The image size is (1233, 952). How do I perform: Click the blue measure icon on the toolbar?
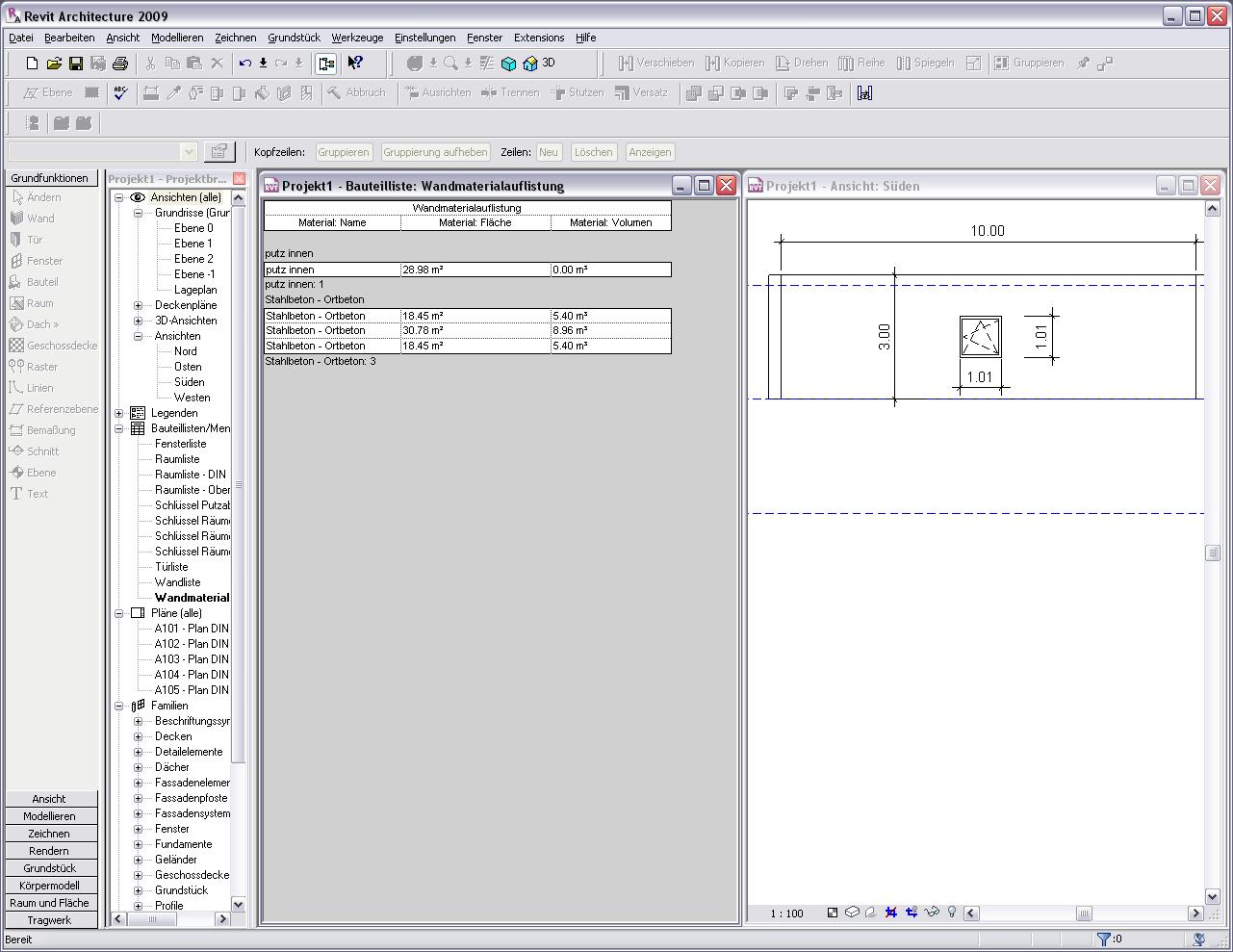pos(864,93)
